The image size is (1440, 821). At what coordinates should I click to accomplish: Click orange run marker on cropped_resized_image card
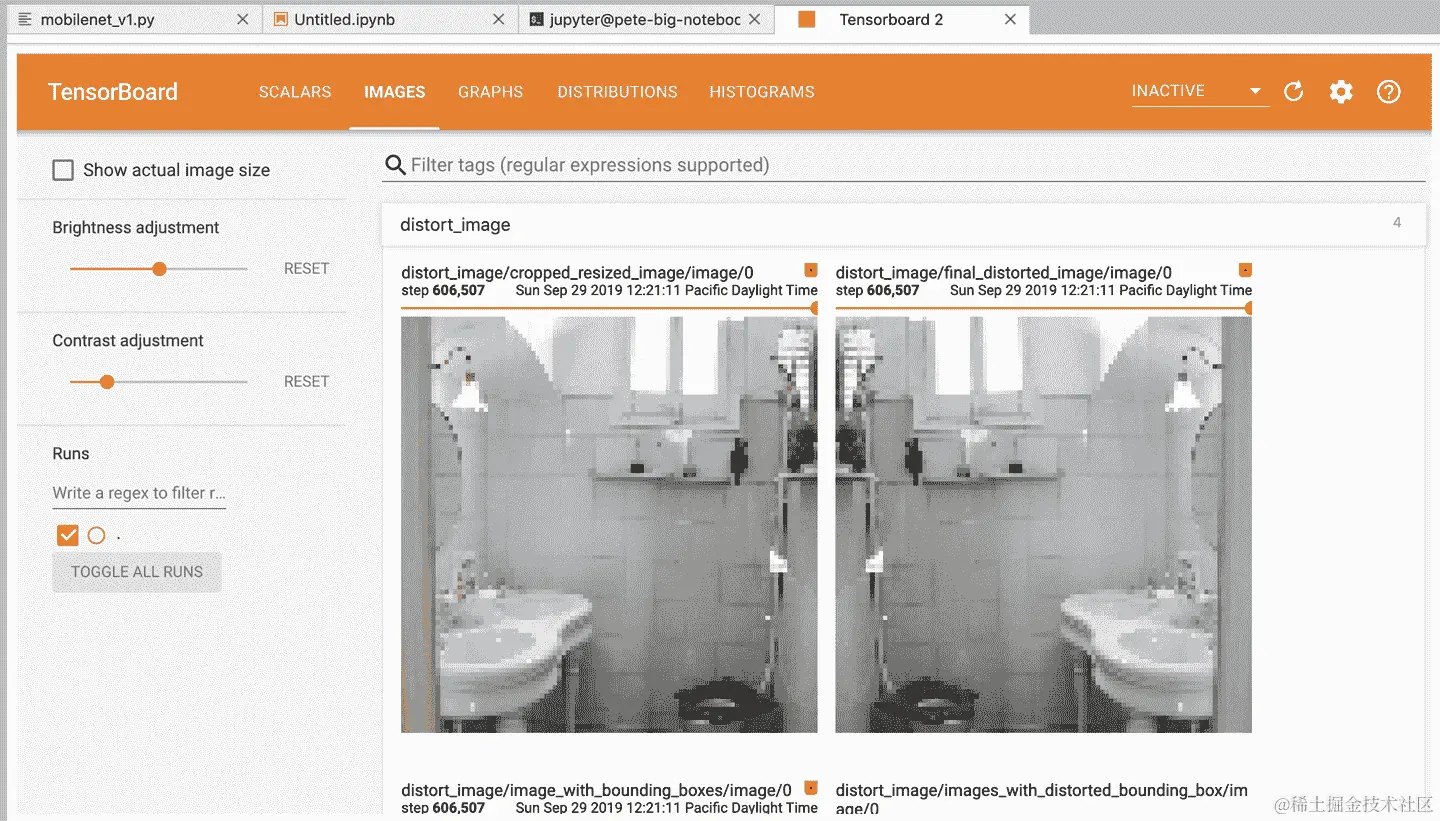click(x=811, y=270)
